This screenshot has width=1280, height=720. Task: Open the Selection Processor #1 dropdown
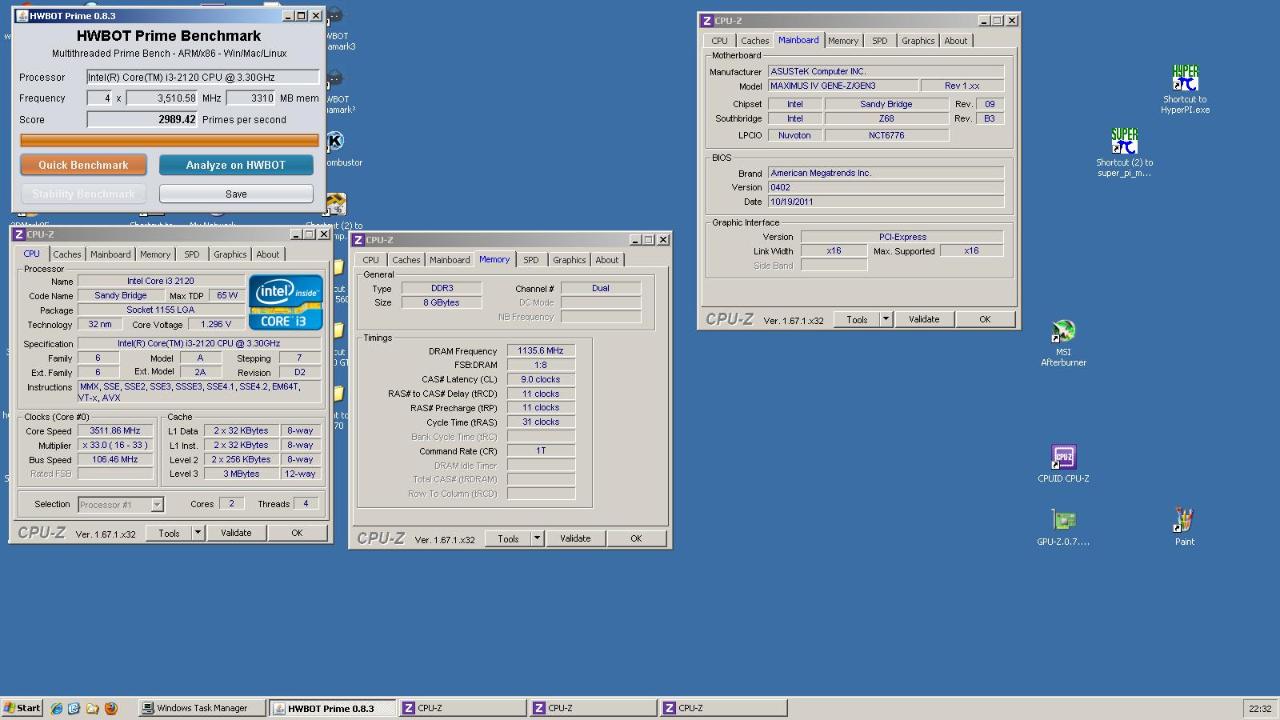pos(120,505)
